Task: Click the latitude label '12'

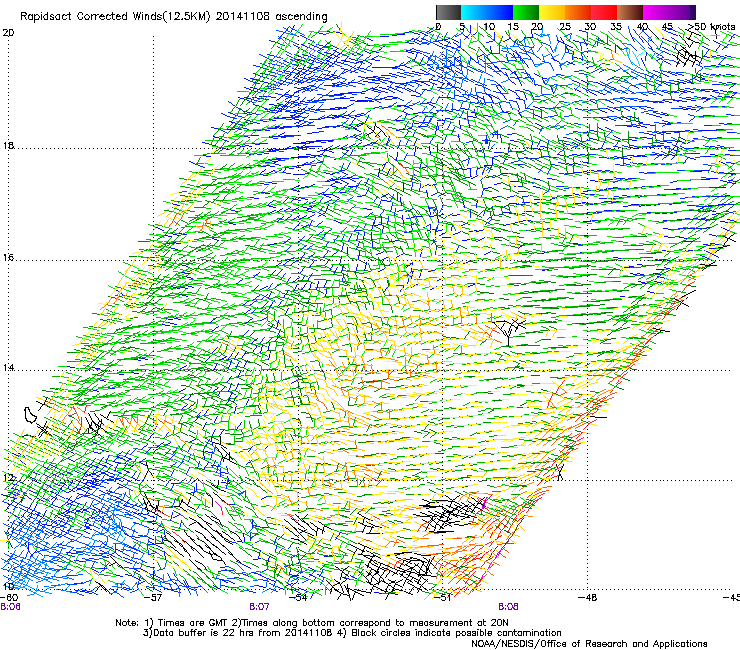Action: point(8,478)
